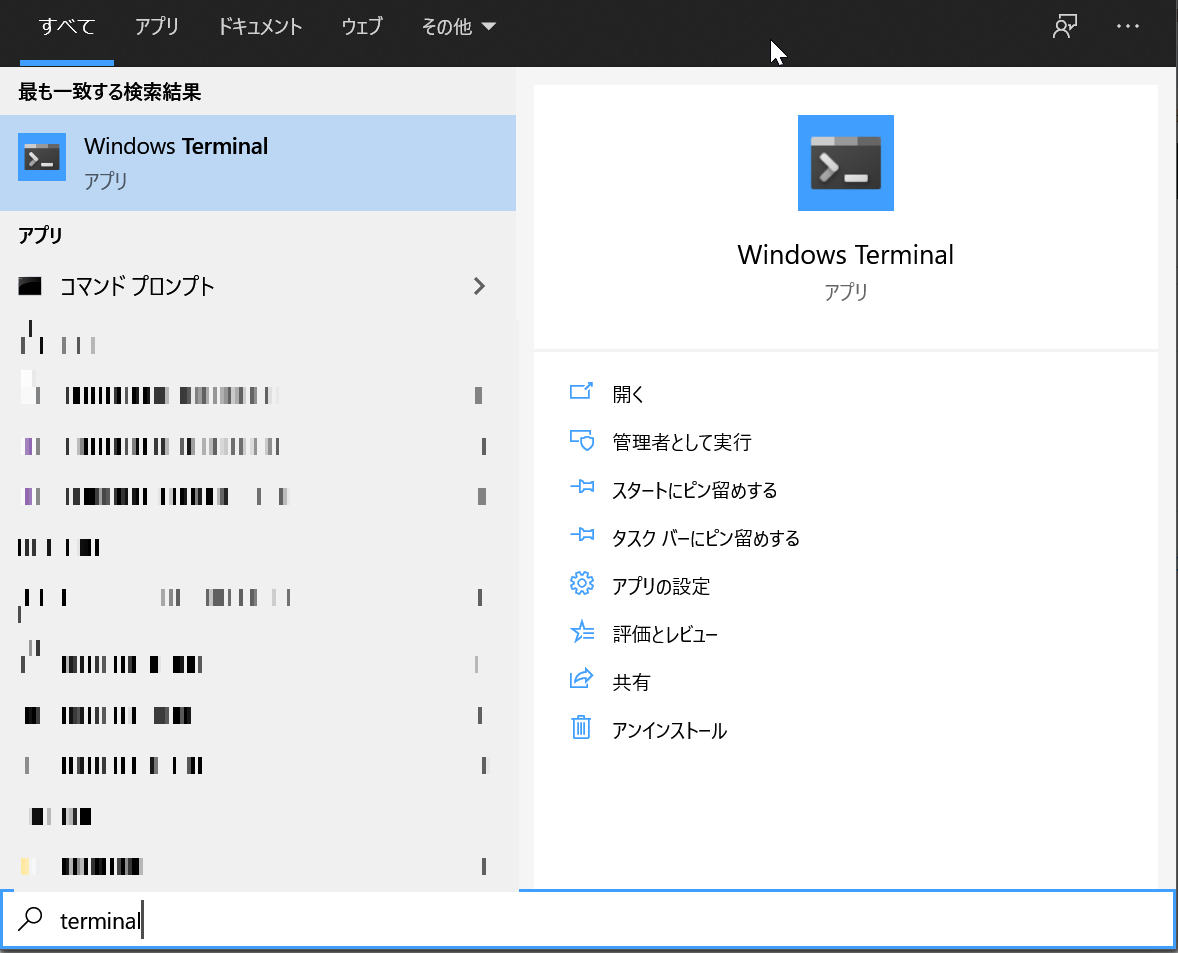The image size is (1178, 953).
Task: Click the Windows Terminal icon in results list
Action: click(42, 157)
